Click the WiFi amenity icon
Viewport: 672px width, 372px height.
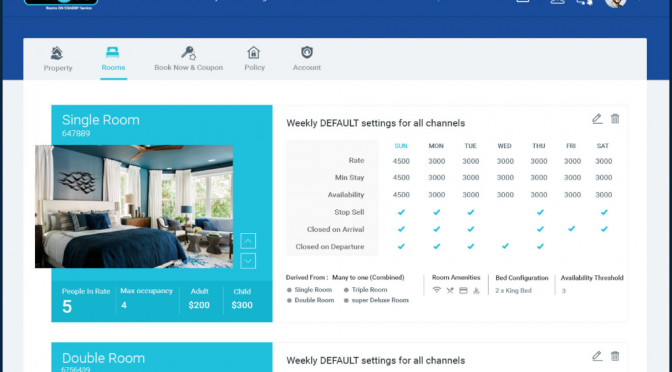[x=436, y=290]
